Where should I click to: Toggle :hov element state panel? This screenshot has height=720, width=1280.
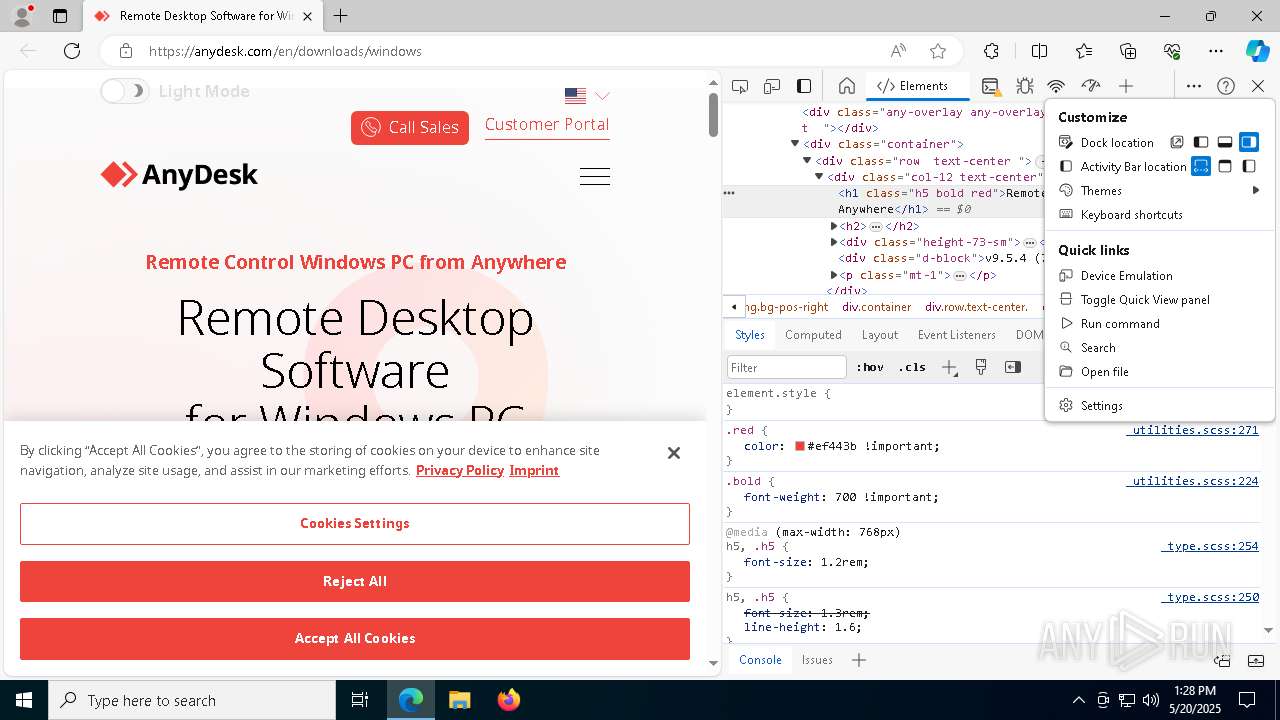click(x=869, y=367)
